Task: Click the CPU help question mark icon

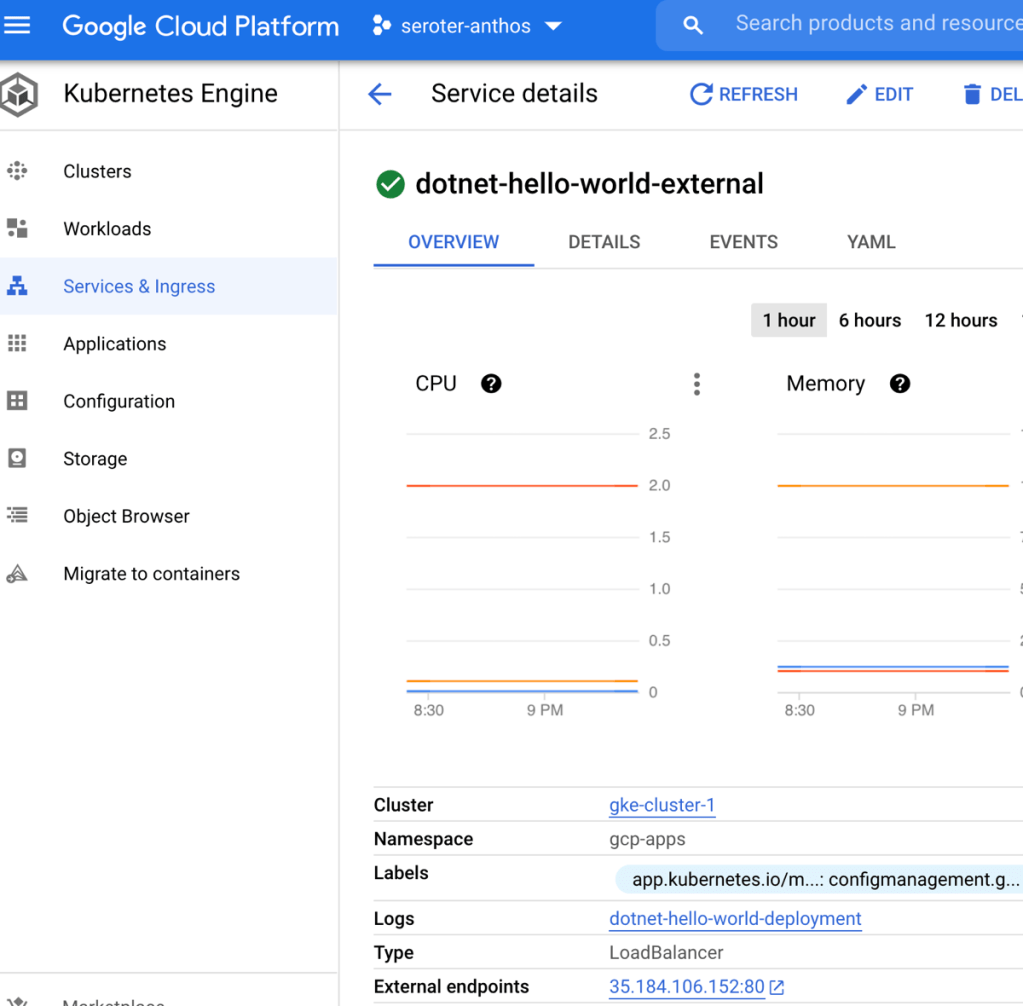Action: coord(491,384)
